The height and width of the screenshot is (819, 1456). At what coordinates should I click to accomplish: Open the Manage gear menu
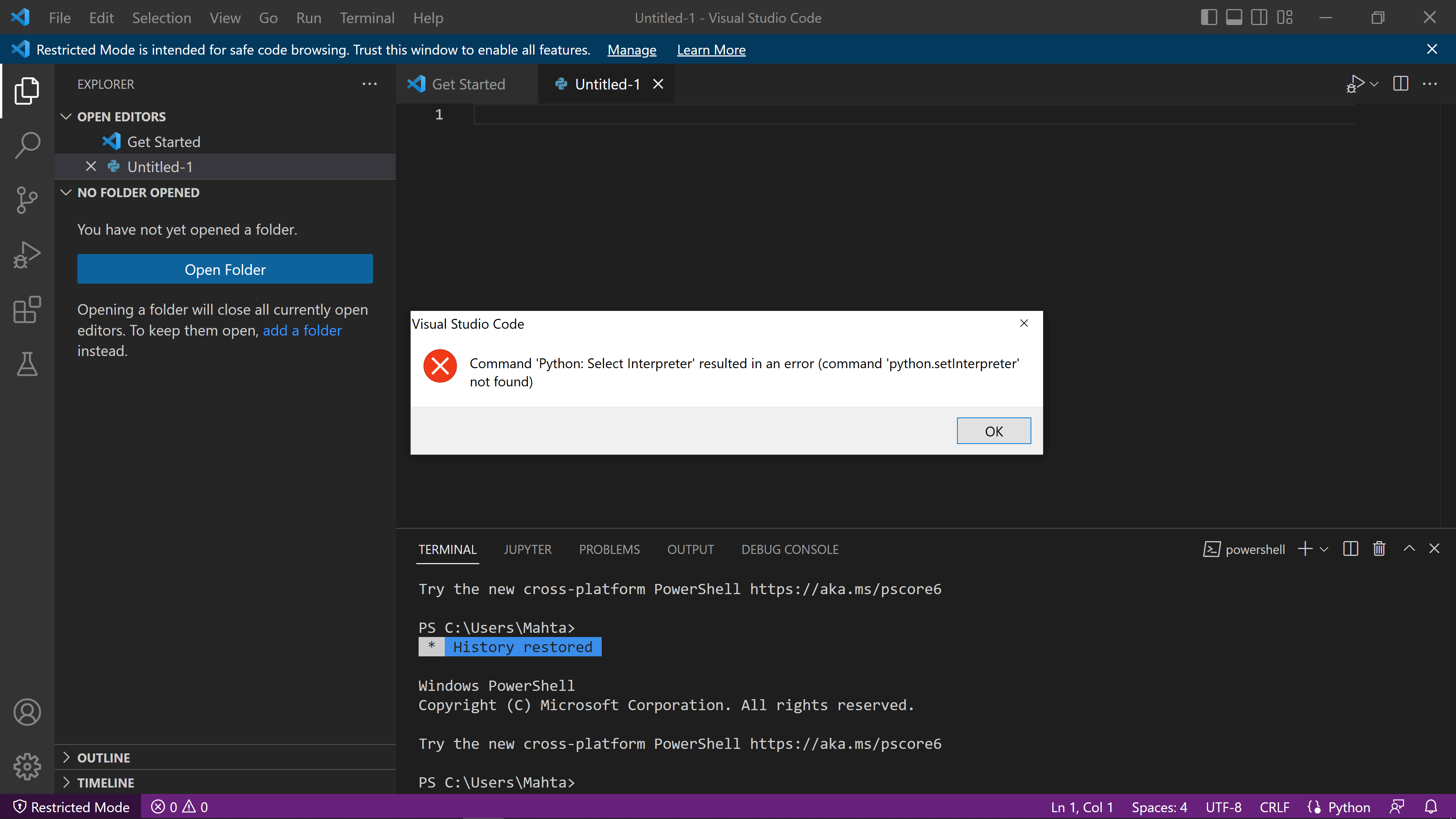tap(27, 766)
